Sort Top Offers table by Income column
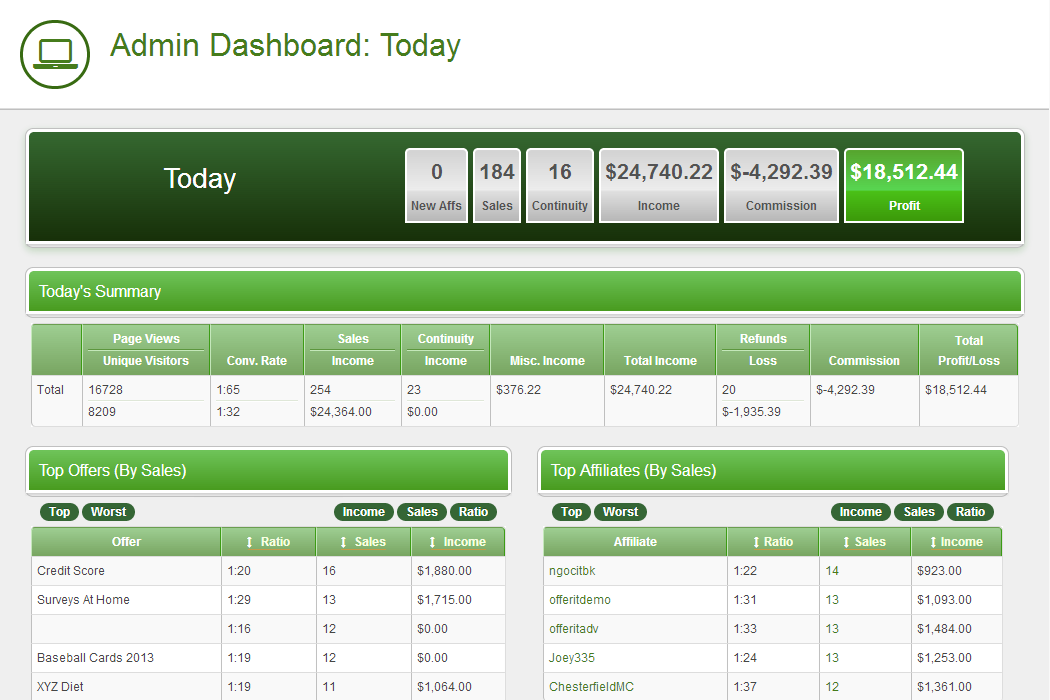This screenshot has height=700, width=1050. point(457,542)
